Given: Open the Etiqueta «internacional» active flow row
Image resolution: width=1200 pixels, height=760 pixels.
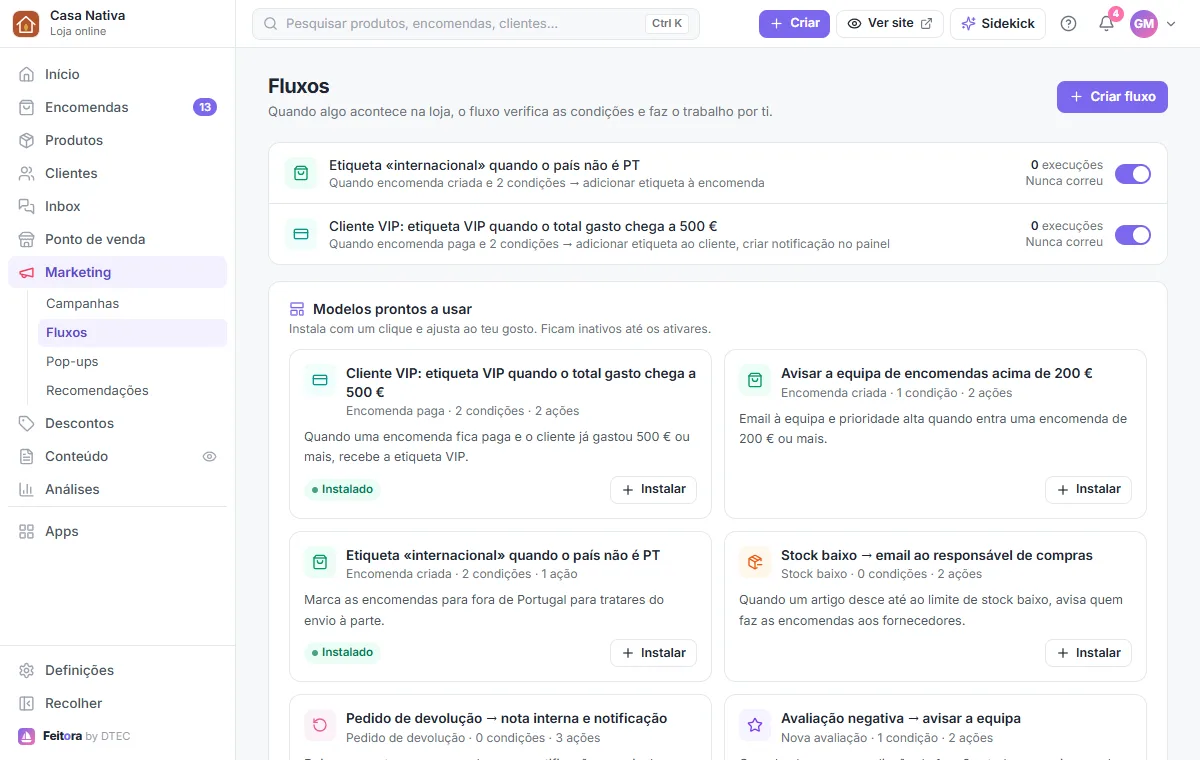Looking at the screenshot, I should click(717, 173).
